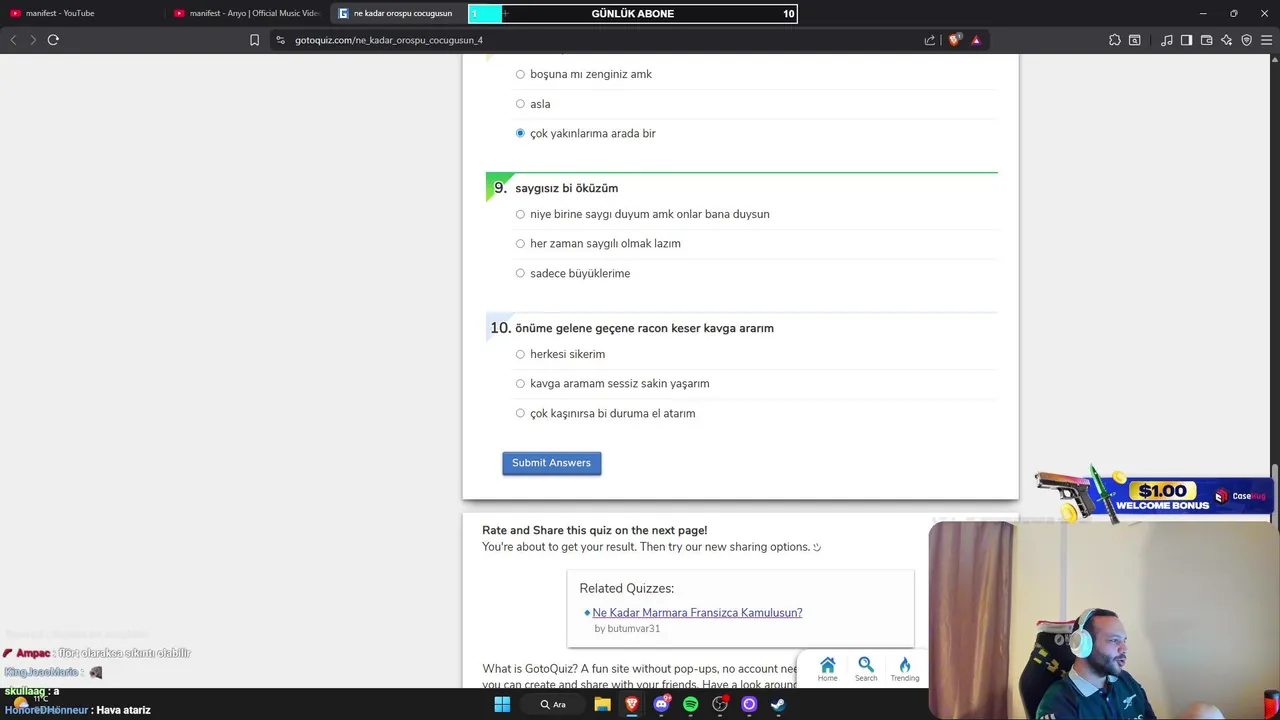This screenshot has height=720, width=1280.
Task: Toggle the browser sidebar panel icon
Action: click(1186, 40)
